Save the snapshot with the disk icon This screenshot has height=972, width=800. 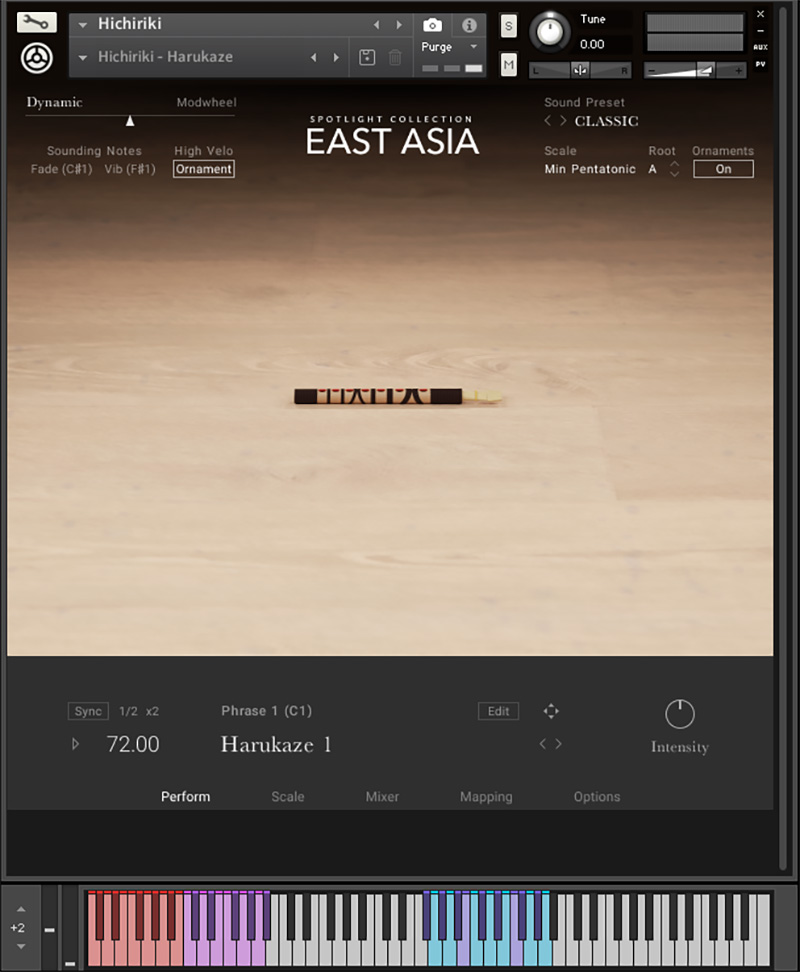(367, 57)
